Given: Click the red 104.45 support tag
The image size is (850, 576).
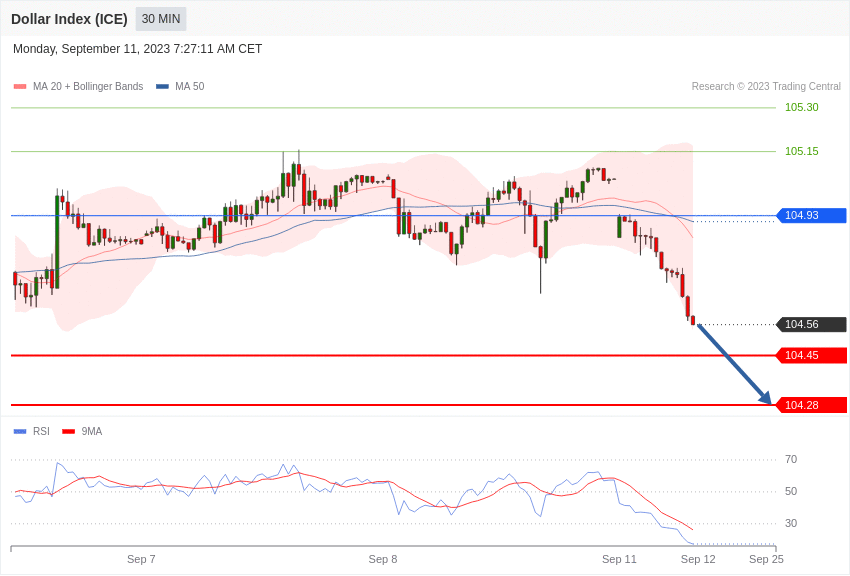Looking at the screenshot, I should coord(811,355).
